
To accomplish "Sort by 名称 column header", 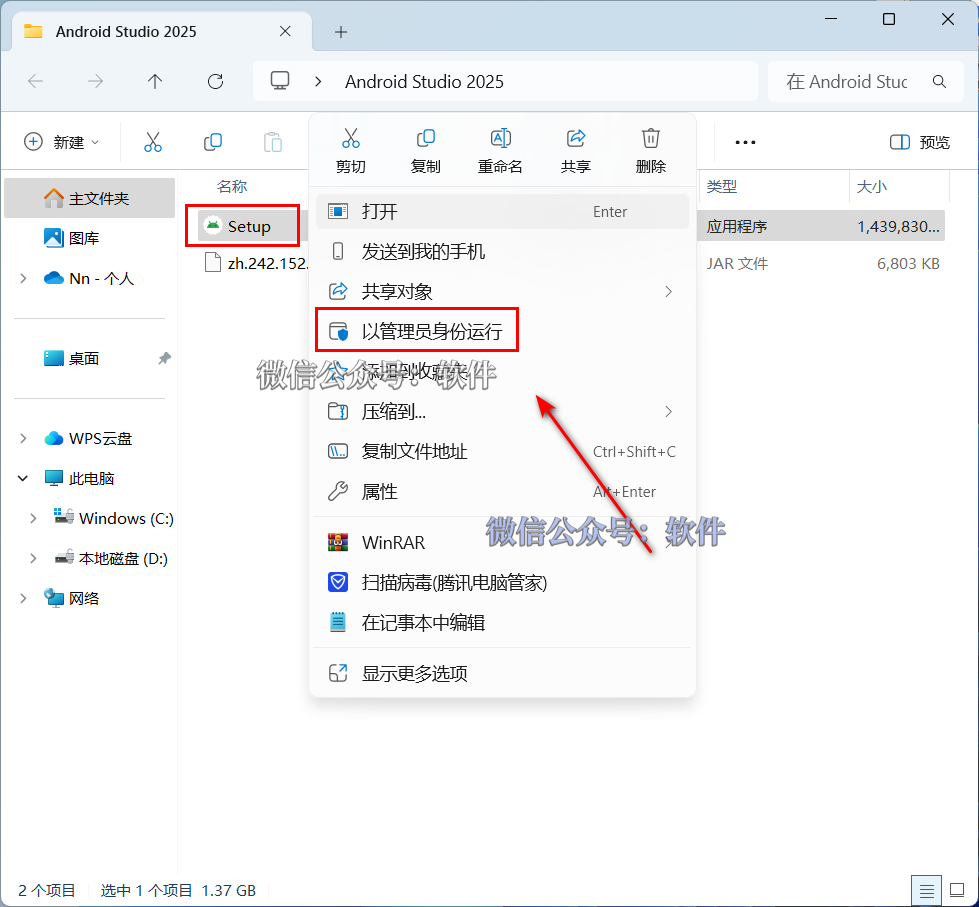I will coord(232,186).
